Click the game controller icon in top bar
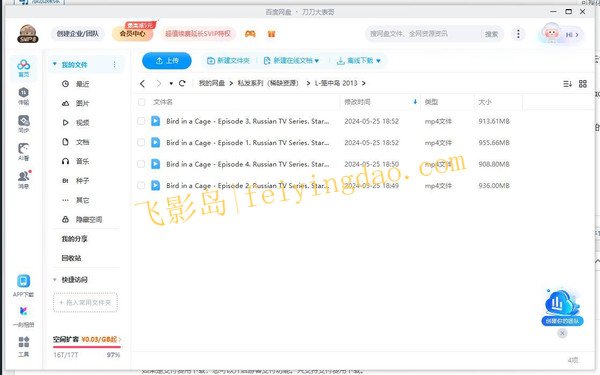 pos(250,34)
